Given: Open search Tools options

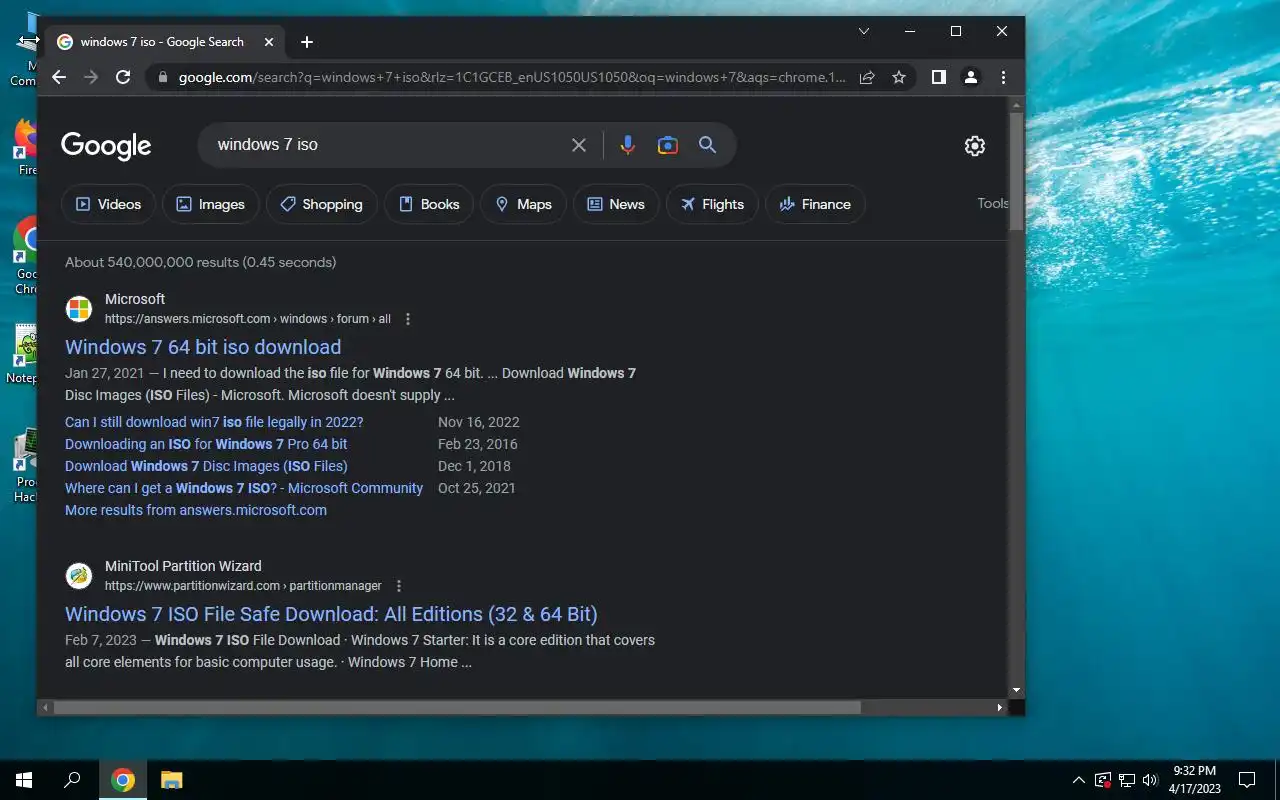Looking at the screenshot, I should coord(992,203).
